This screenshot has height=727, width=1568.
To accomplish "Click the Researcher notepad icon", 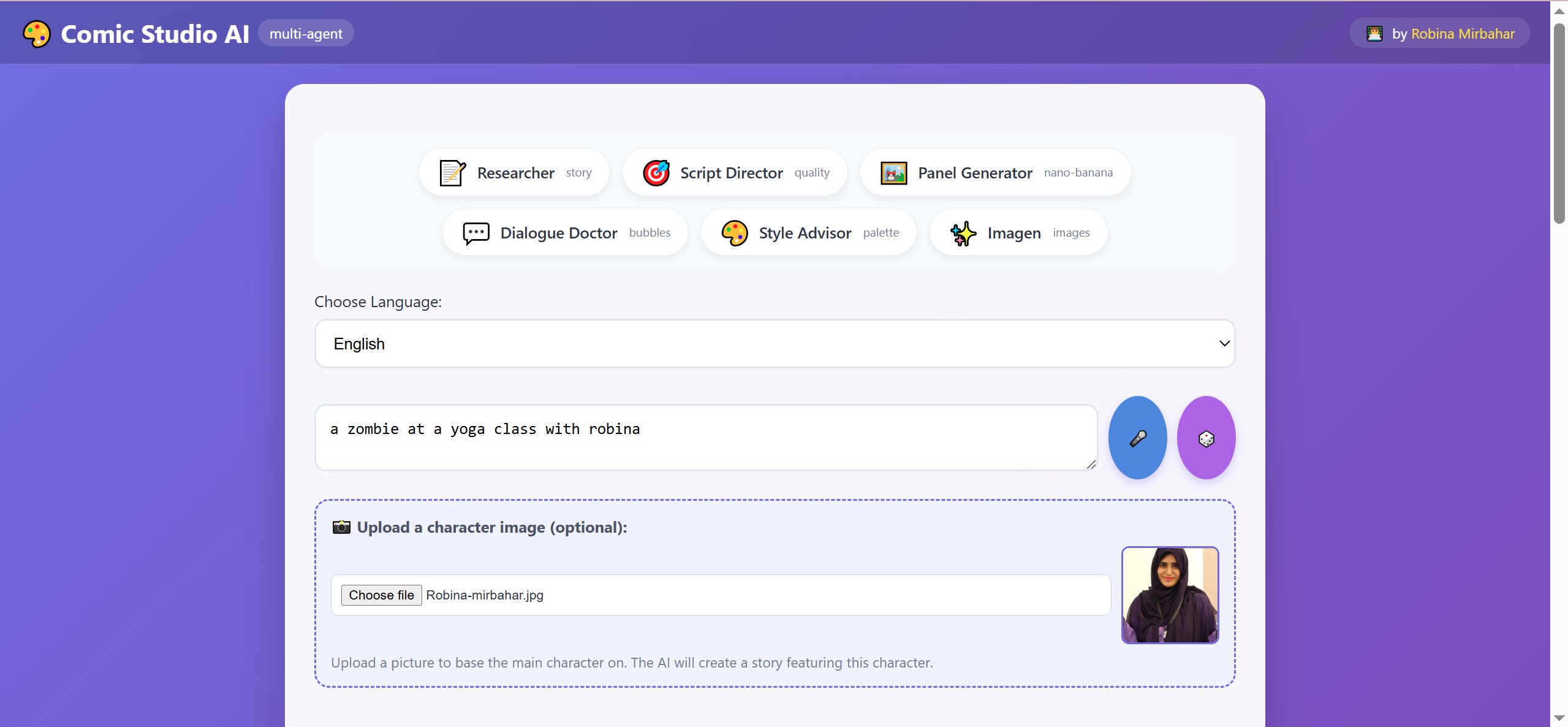I will pos(452,173).
